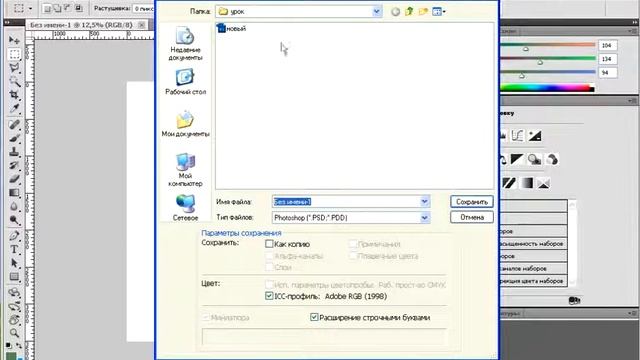The width and height of the screenshot is (640, 360).
Task: Open the 'Тип файлов' format dropdown
Action: click(424, 218)
